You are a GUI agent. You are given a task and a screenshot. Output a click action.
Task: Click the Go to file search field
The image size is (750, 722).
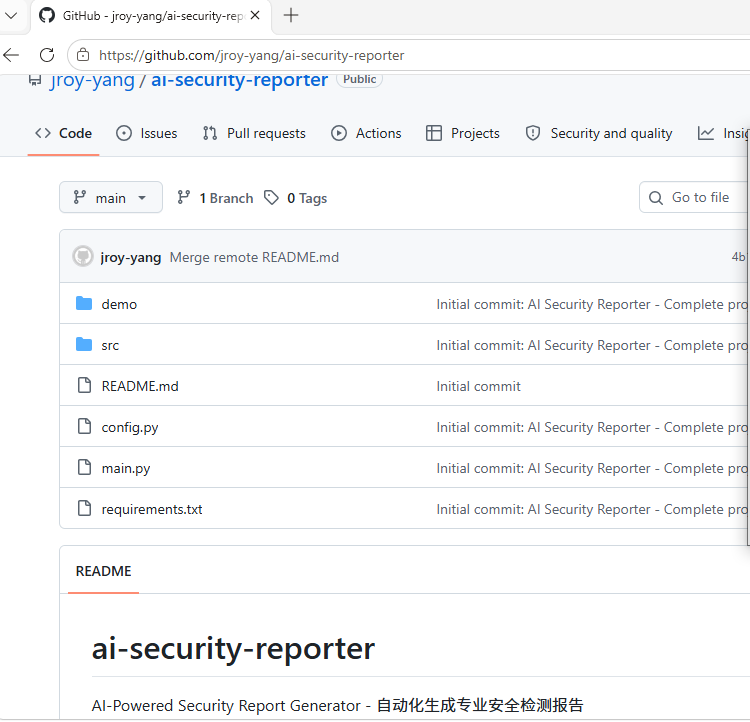[695, 197]
